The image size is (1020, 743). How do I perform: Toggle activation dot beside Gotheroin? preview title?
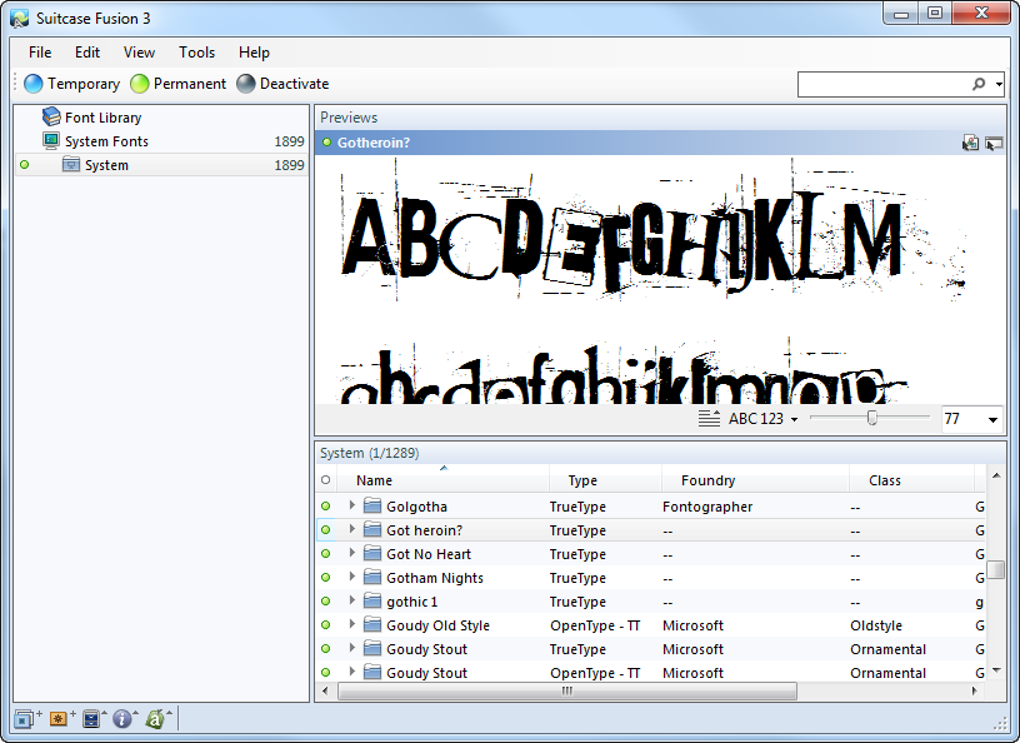(327, 142)
